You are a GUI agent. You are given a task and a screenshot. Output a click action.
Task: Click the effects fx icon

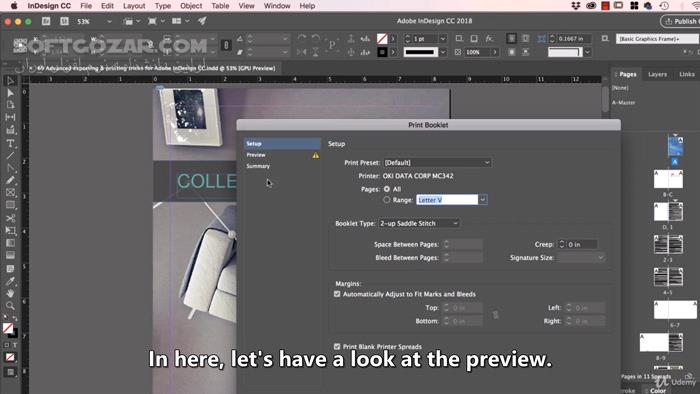489,39
